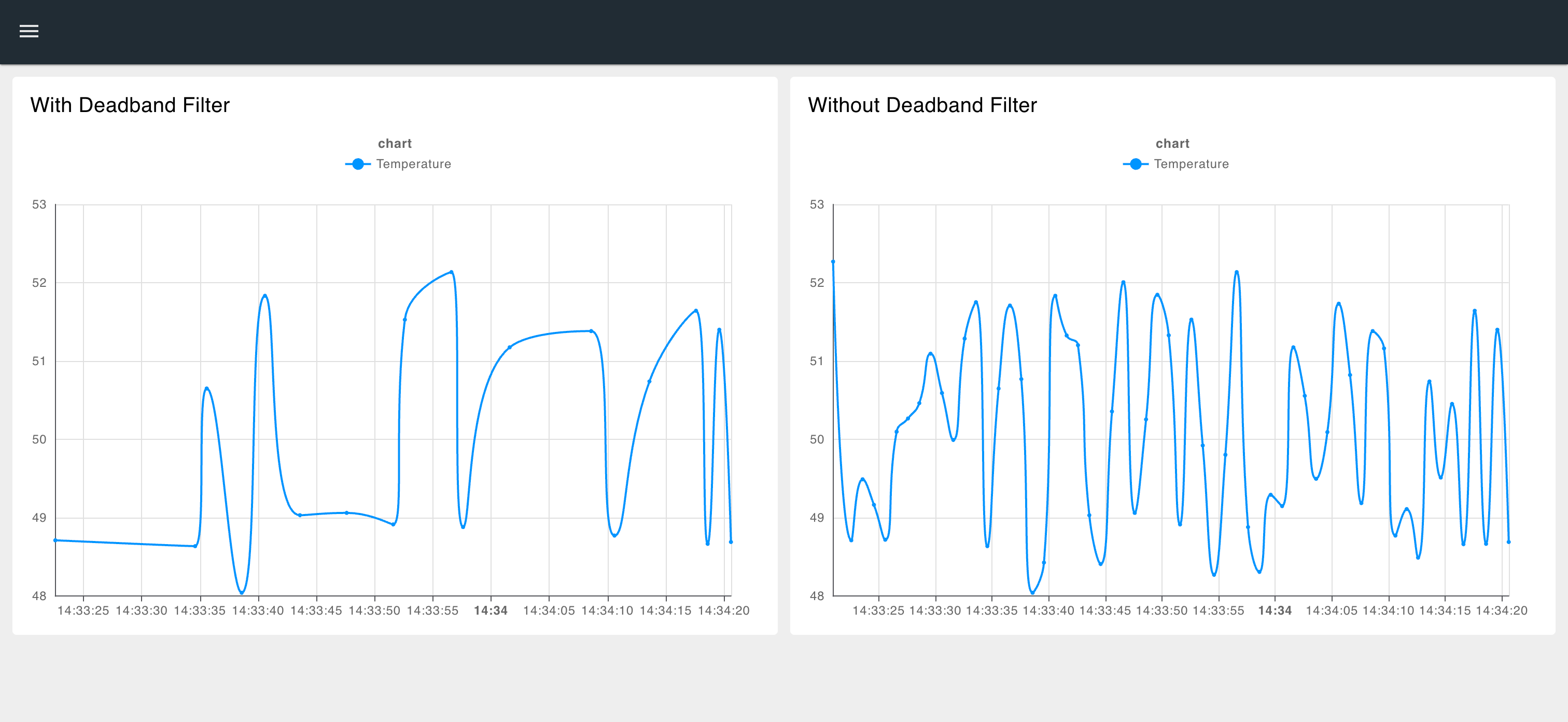Viewport: 1568px width, 722px height.
Task: Select the 'Without Deadband Filter' chart title
Action: (923, 104)
